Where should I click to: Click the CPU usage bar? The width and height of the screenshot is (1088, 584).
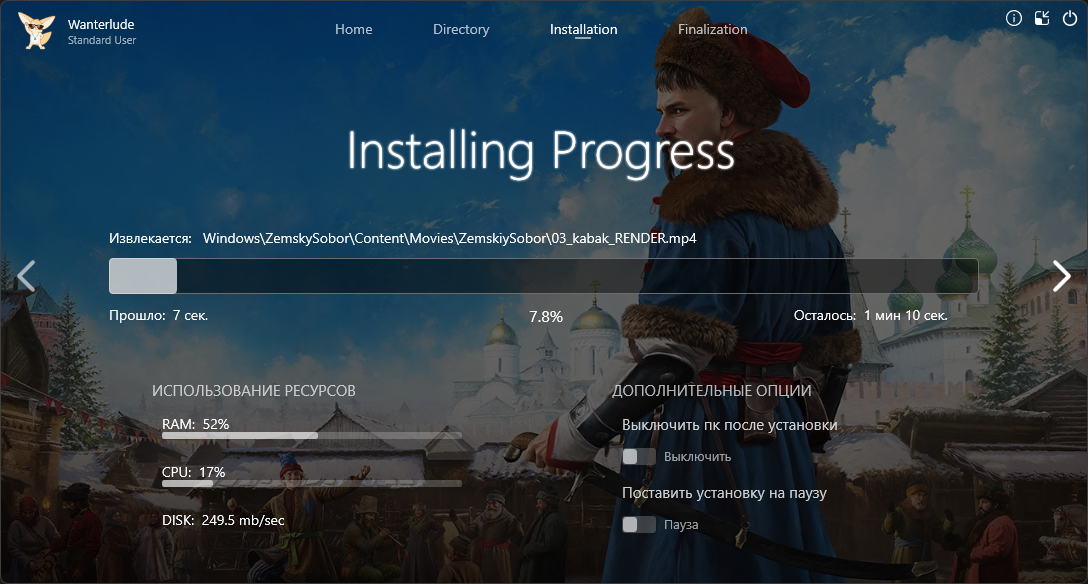point(311,483)
